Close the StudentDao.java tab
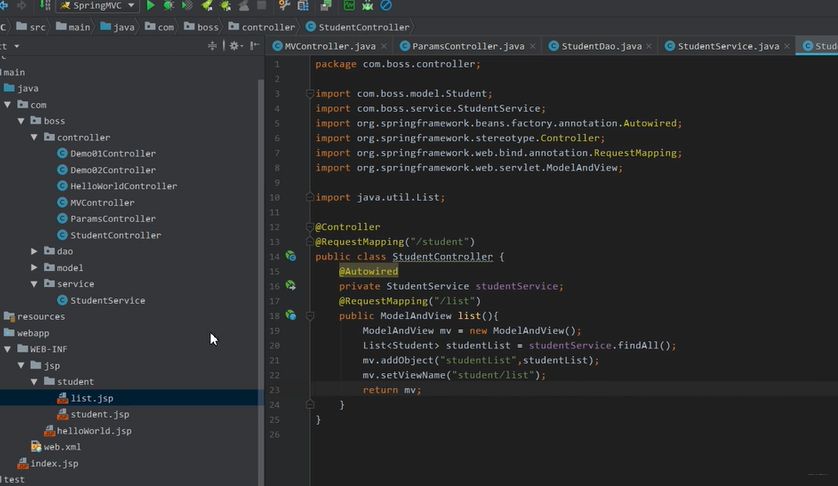838x486 pixels. (x=649, y=47)
